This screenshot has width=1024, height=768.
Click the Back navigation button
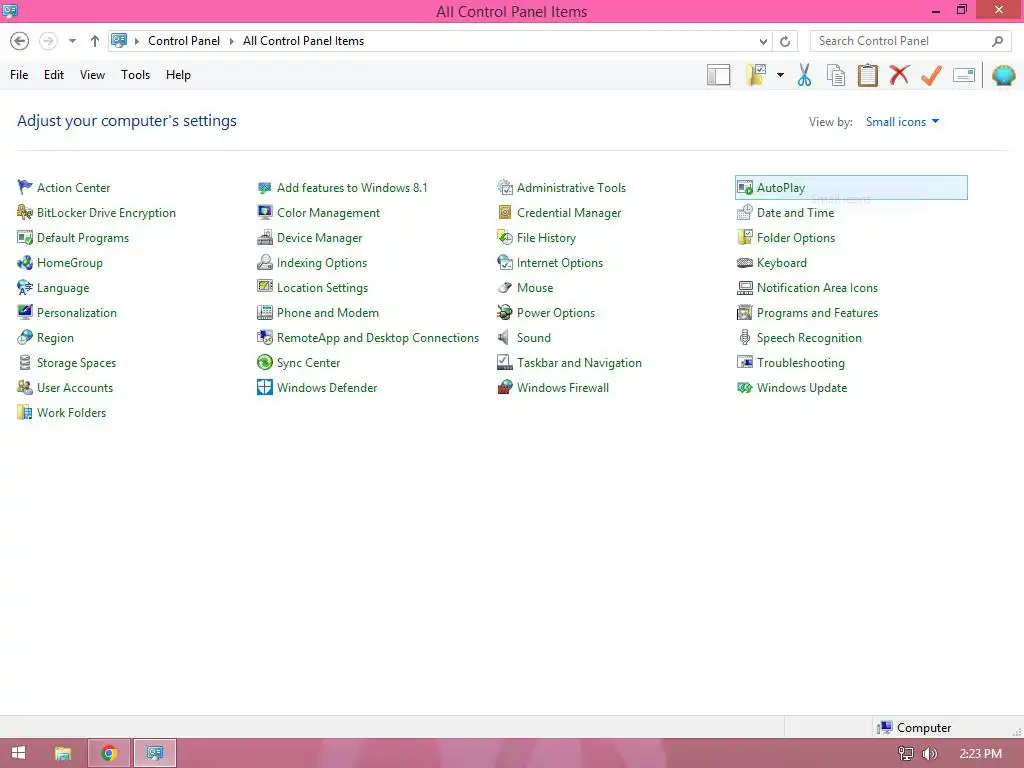tap(20, 41)
